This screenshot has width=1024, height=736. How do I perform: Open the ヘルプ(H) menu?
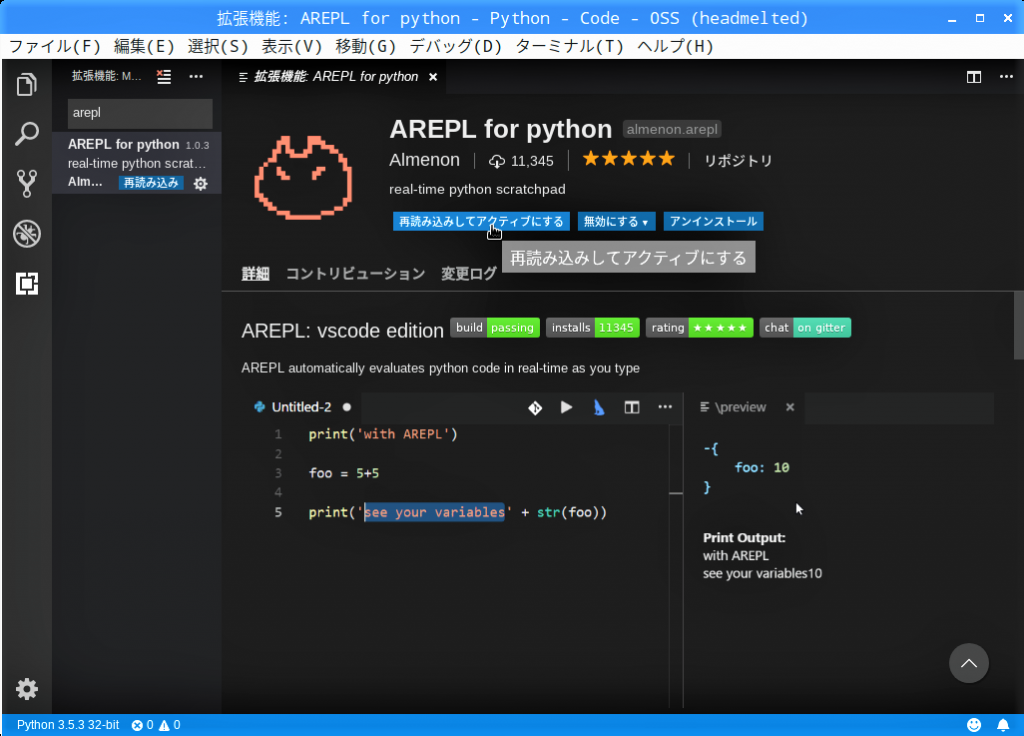click(x=675, y=46)
